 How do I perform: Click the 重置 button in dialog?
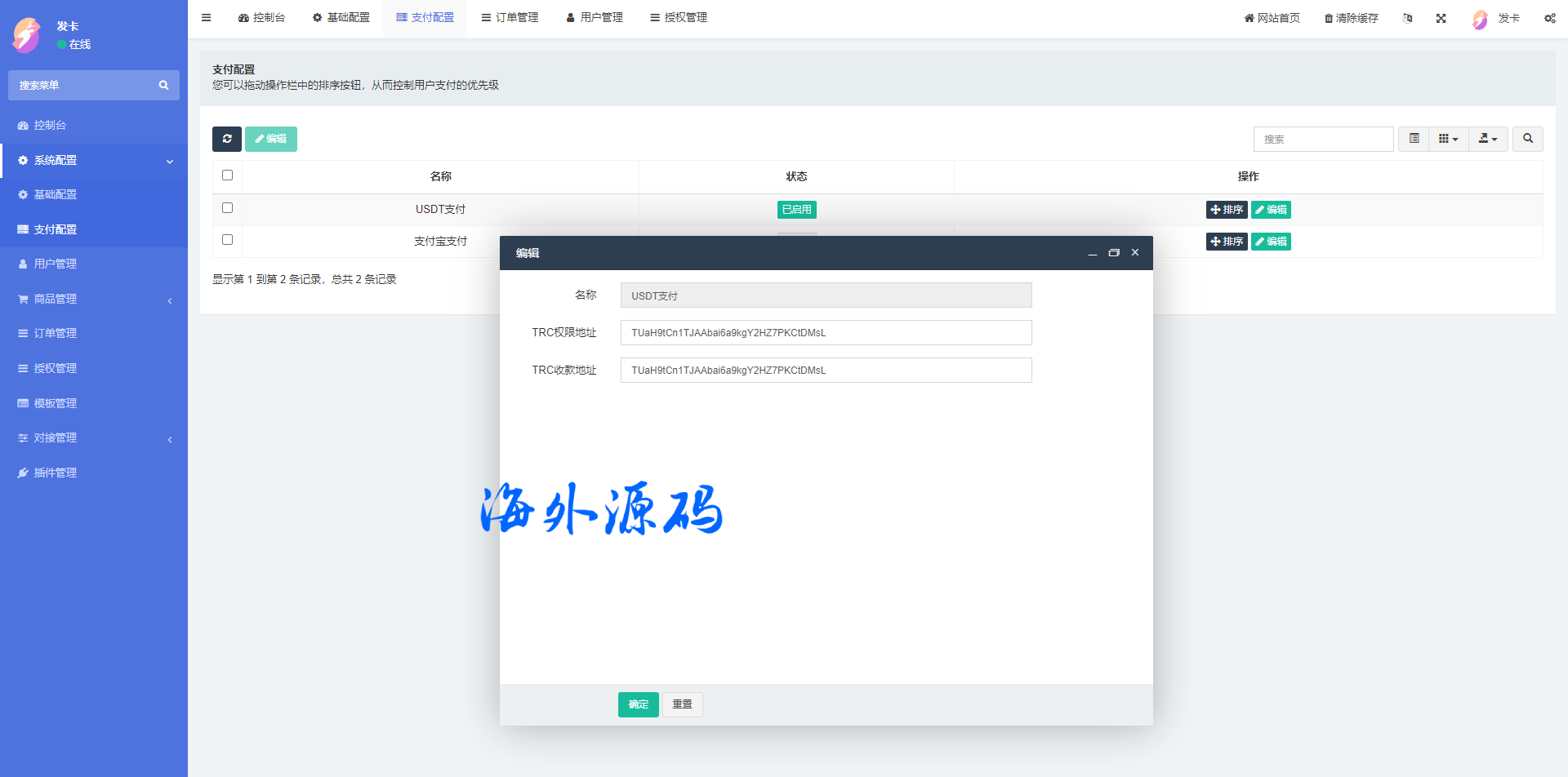click(682, 704)
